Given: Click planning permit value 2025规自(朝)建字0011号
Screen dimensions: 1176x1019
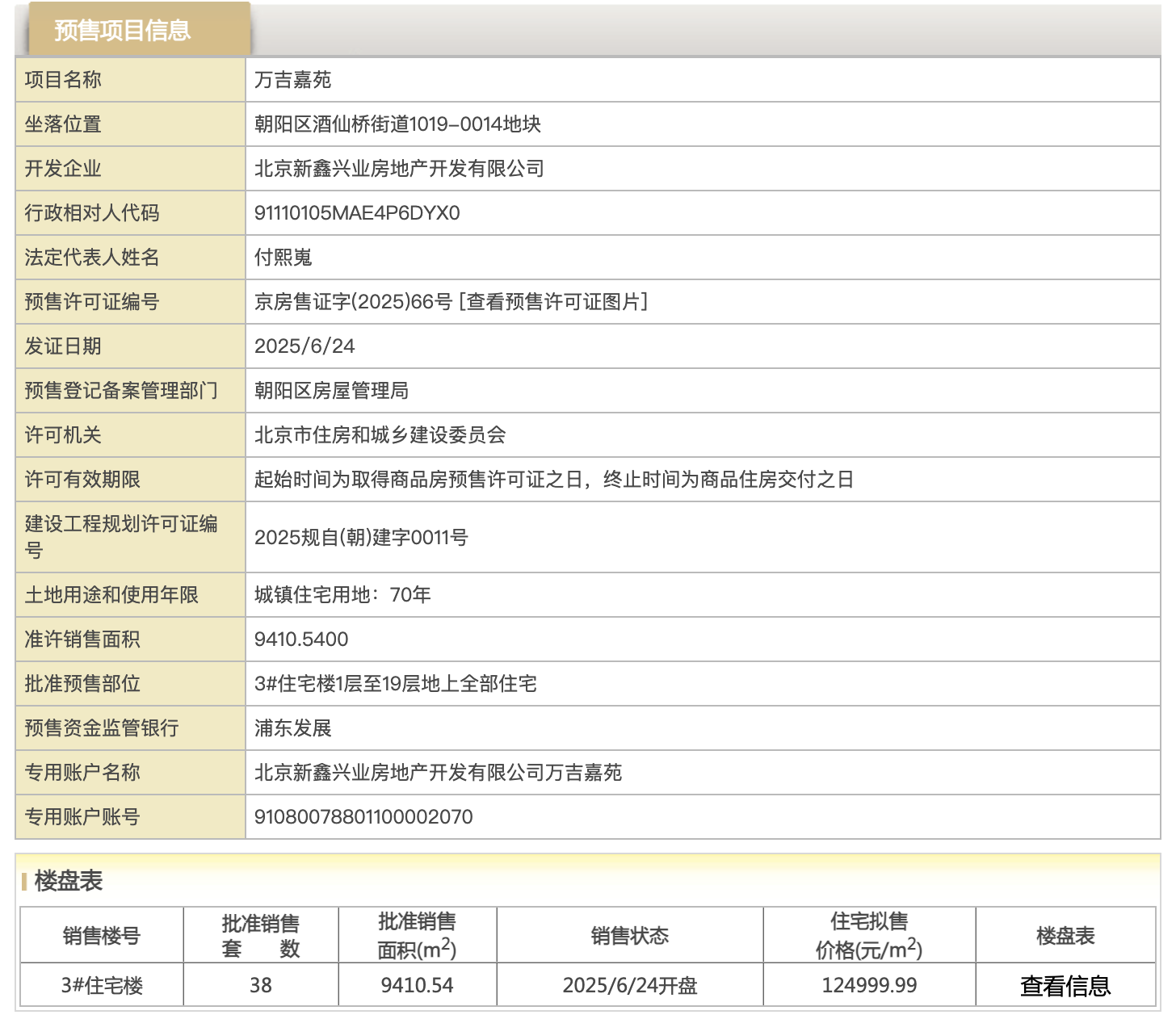Looking at the screenshot, I should click(x=361, y=538).
